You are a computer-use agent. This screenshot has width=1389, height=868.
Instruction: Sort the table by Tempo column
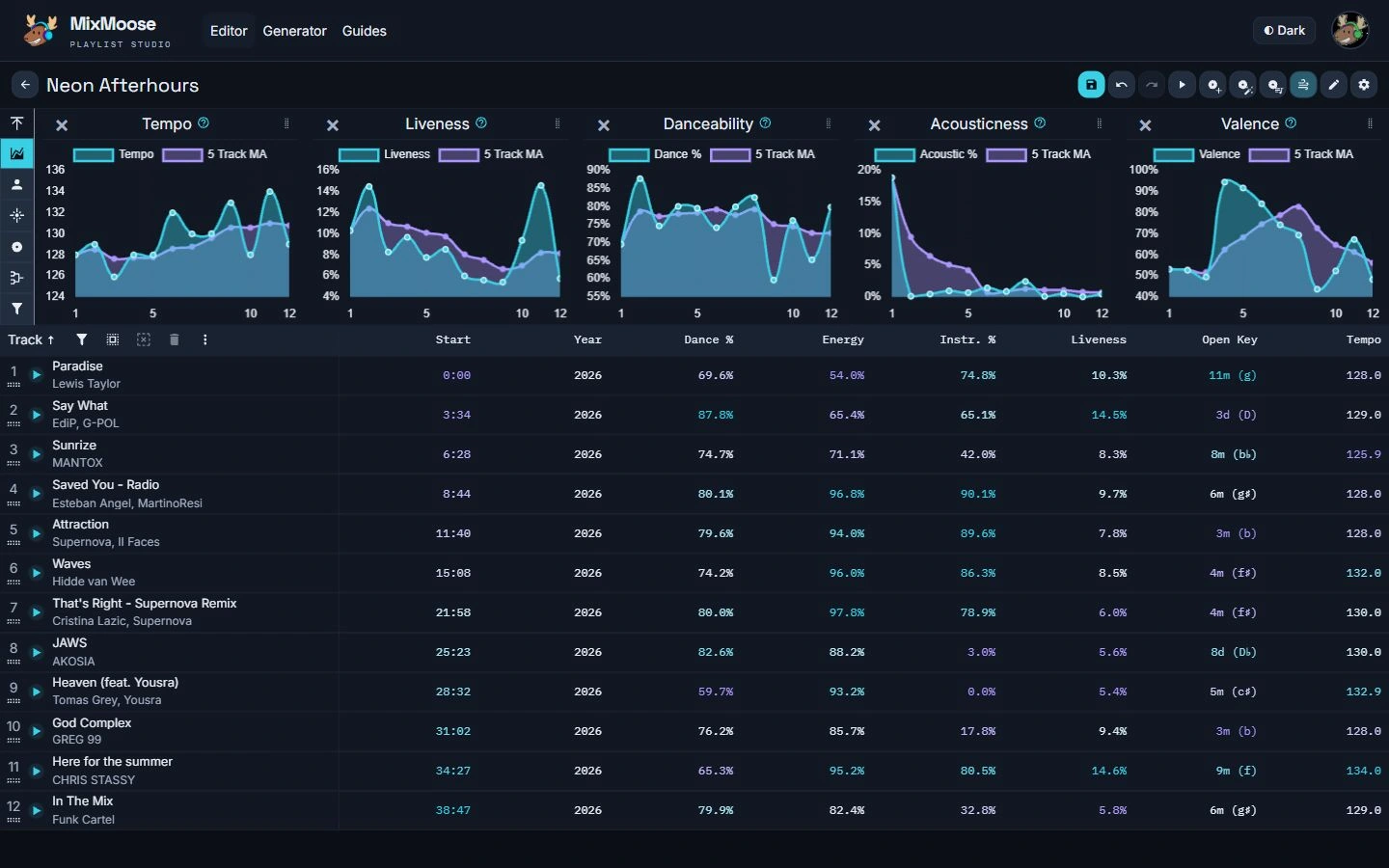pyautogui.click(x=1364, y=339)
